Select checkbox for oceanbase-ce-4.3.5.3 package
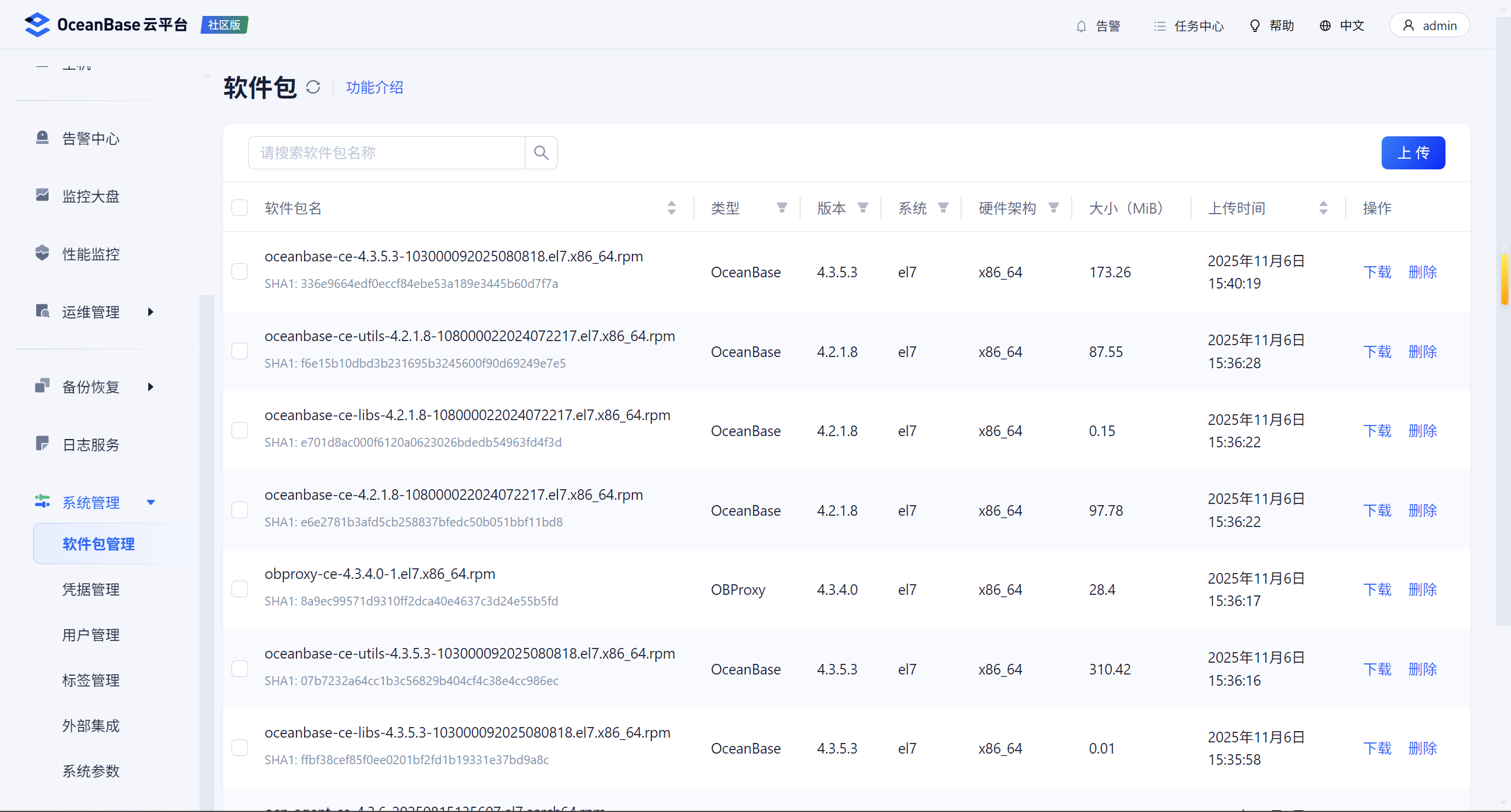Image resolution: width=1511 pixels, height=812 pixels. (x=240, y=271)
